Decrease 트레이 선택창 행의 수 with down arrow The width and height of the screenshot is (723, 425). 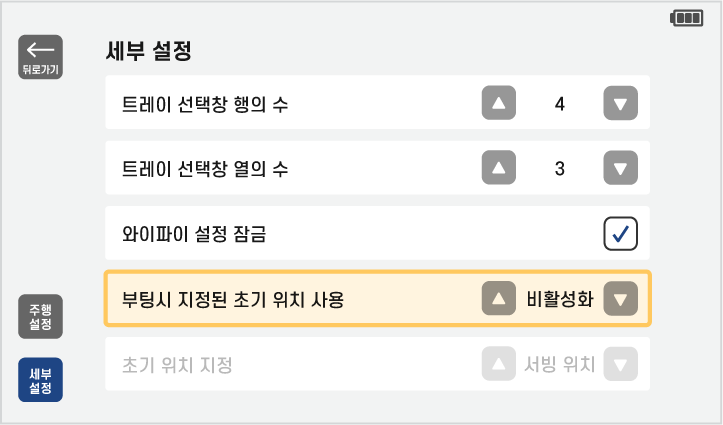(621, 102)
